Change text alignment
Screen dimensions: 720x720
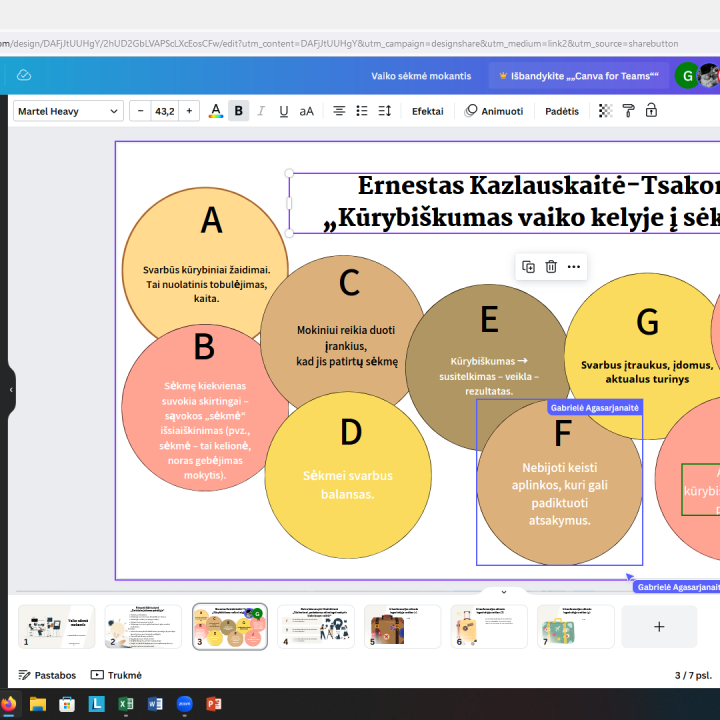pos(339,111)
